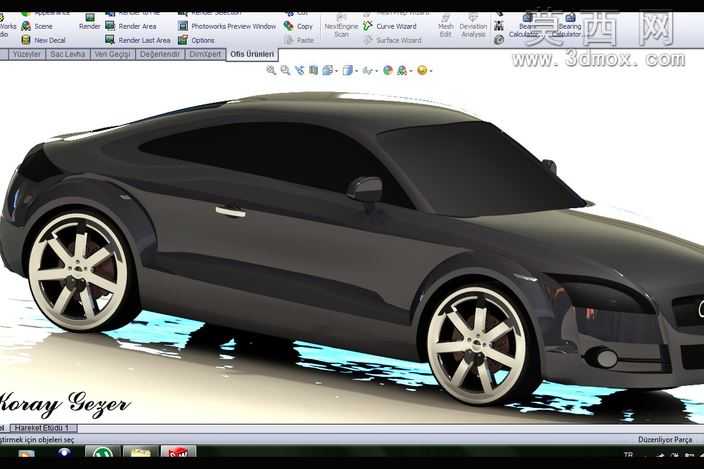704x469 pixels.
Task: Click the green taskbar application icon
Action: 103,452
